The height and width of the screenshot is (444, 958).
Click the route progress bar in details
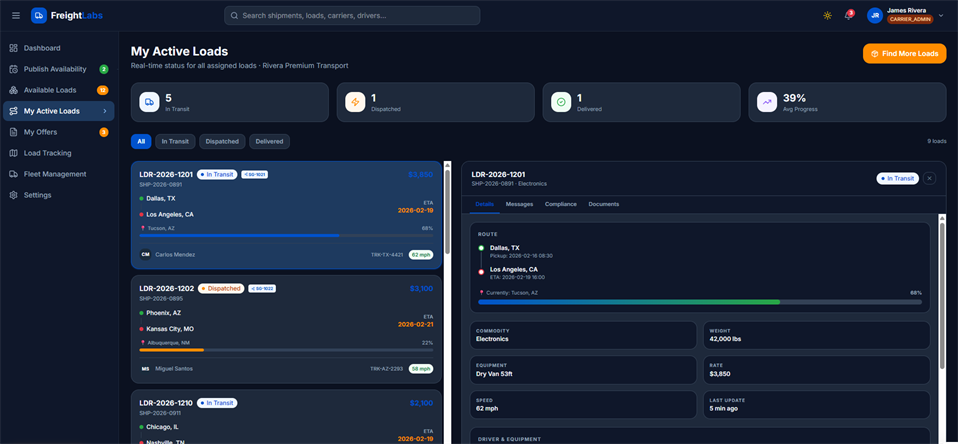(x=700, y=302)
